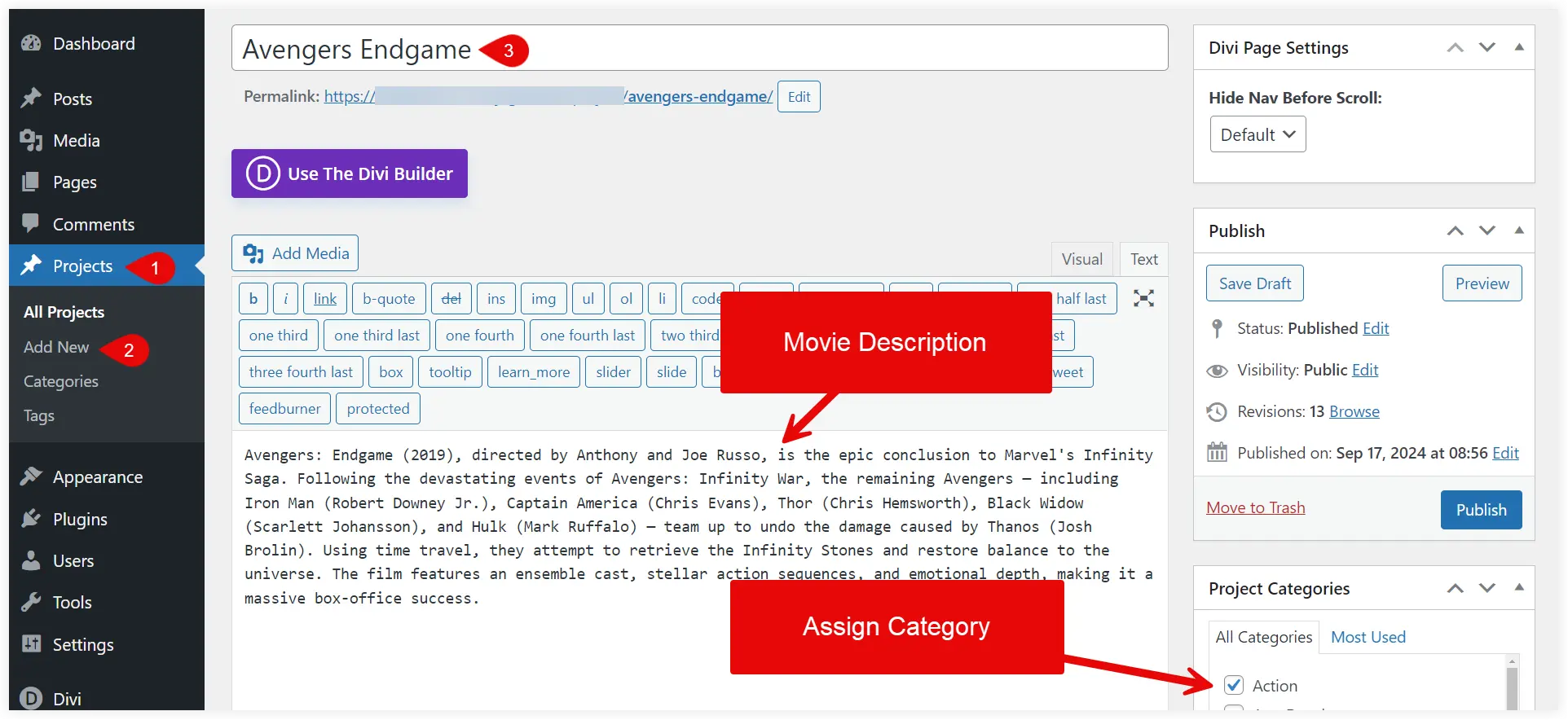Click inside the movie description text area
1568x720 pixels.
(699, 570)
